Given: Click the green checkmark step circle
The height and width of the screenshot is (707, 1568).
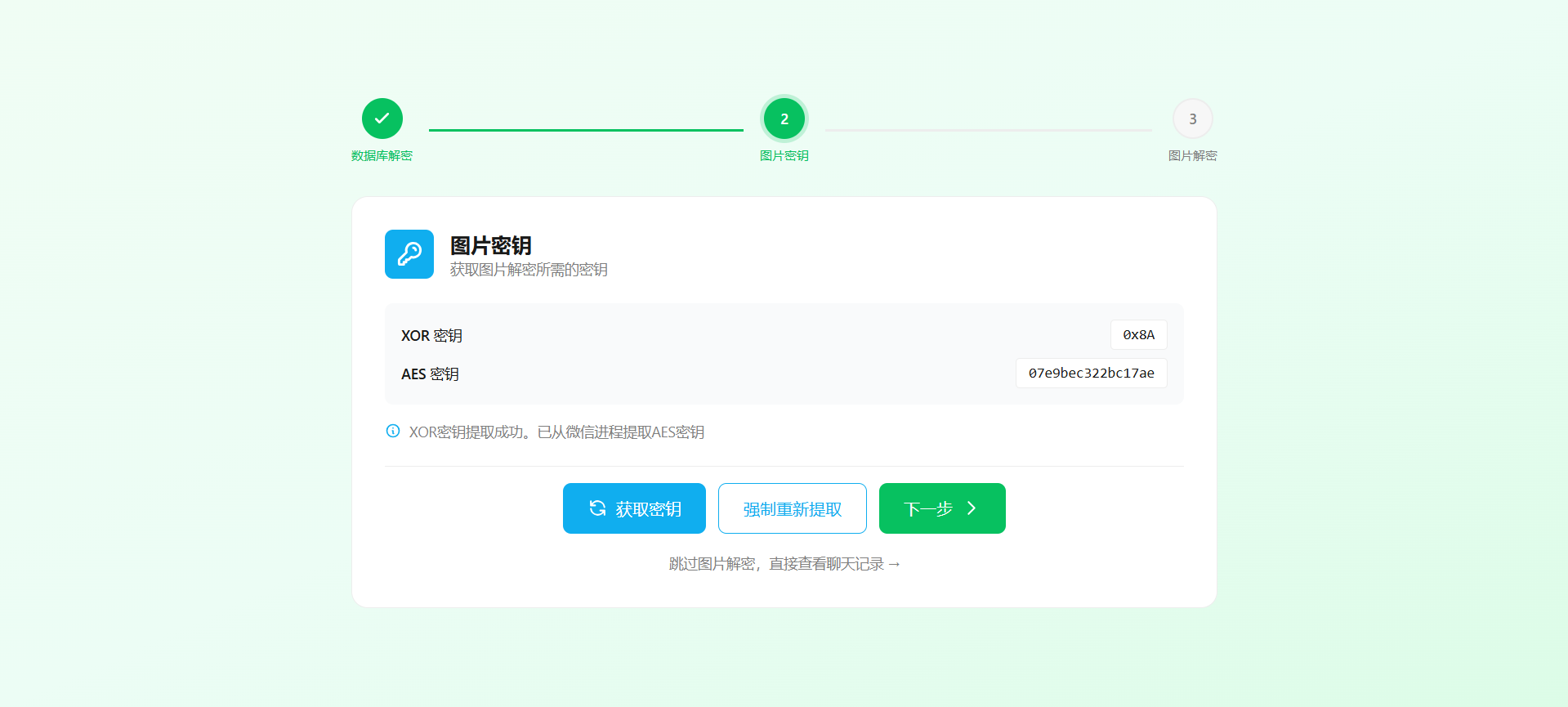Looking at the screenshot, I should [382, 119].
